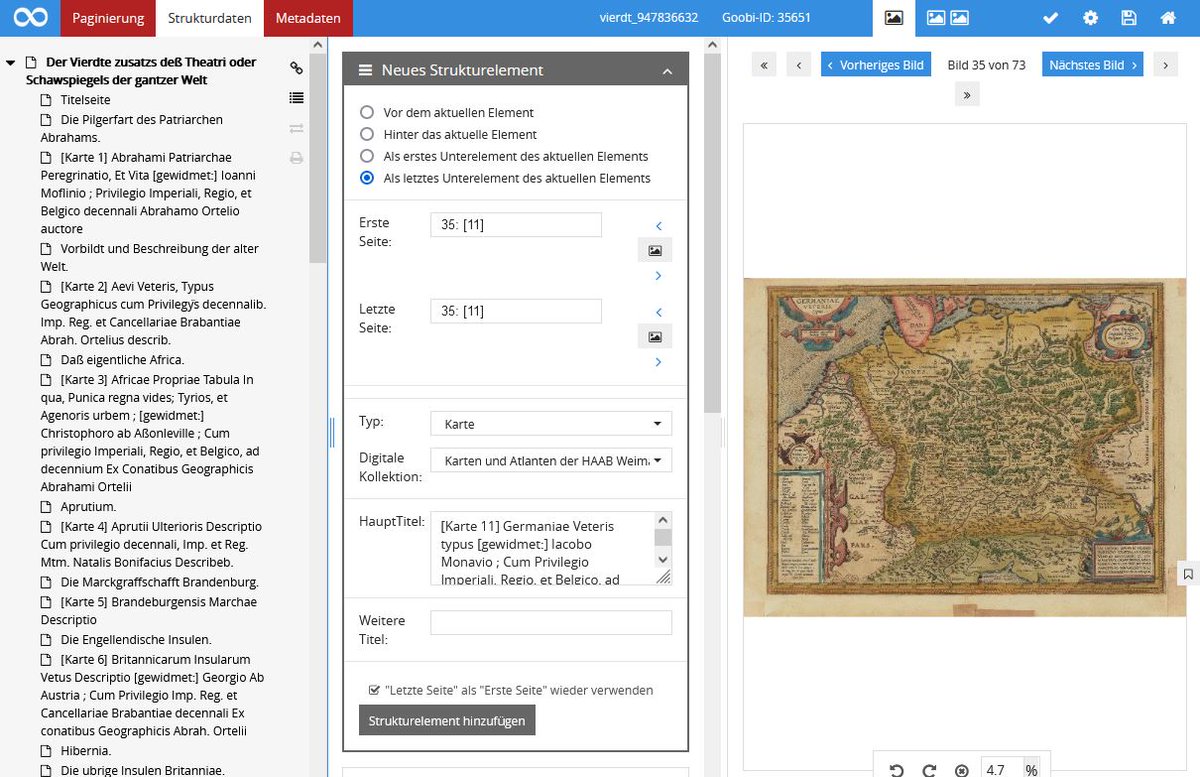Click the Erste Seite input field
Image resolution: width=1200 pixels, height=777 pixels.
point(516,225)
